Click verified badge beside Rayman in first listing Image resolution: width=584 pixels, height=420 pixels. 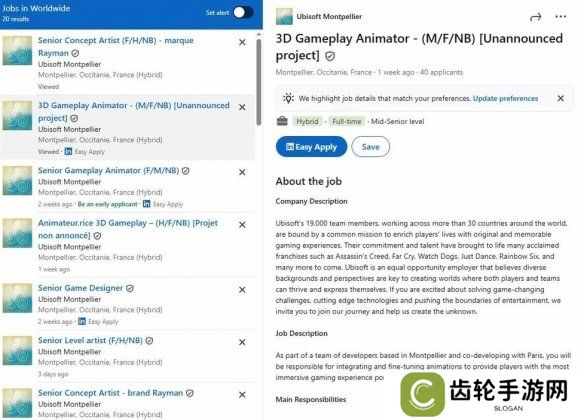[x=75, y=54]
